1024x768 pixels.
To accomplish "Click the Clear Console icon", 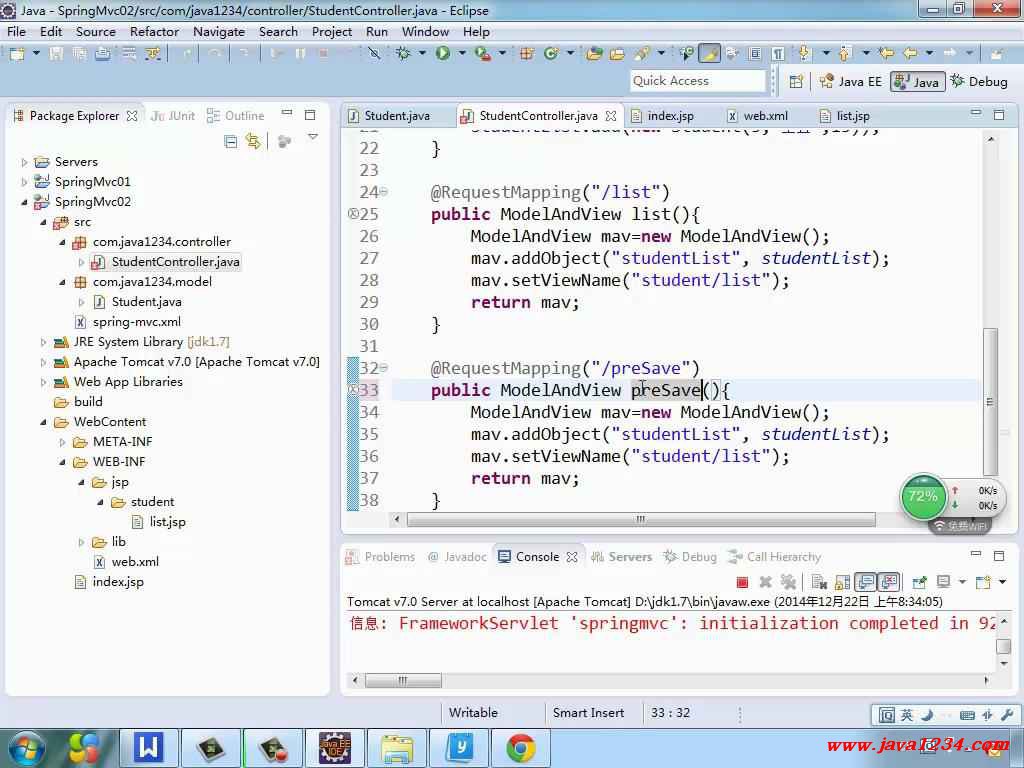I will (x=819, y=582).
